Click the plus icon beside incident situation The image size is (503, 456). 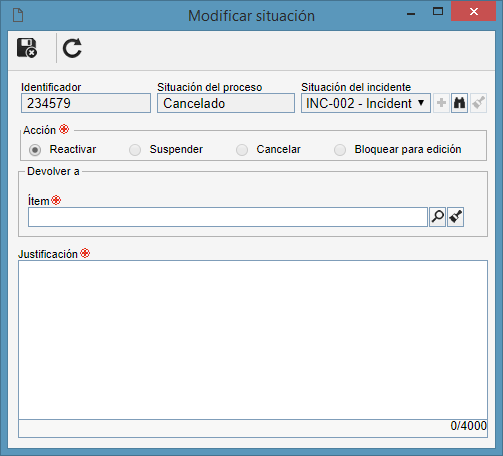(441, 103)
